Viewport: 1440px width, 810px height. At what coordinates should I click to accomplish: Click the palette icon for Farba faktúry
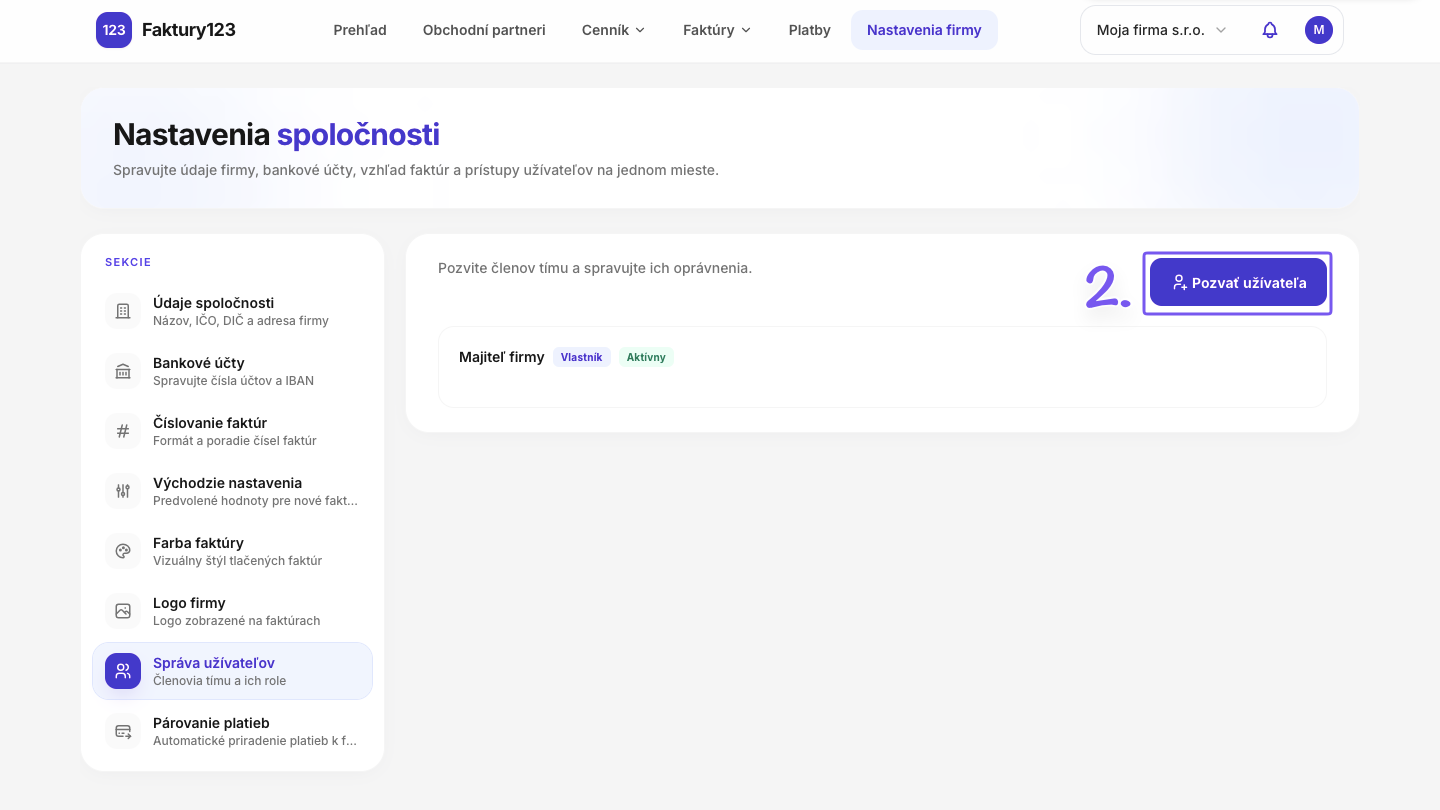[123, 551]
